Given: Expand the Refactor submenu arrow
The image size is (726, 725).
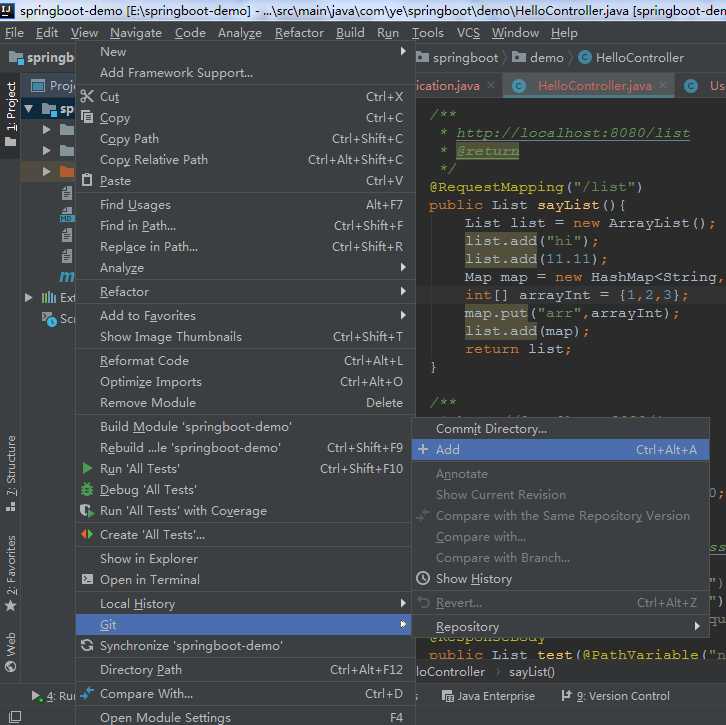Looking at the screenshot, I should tap(403, 291).
